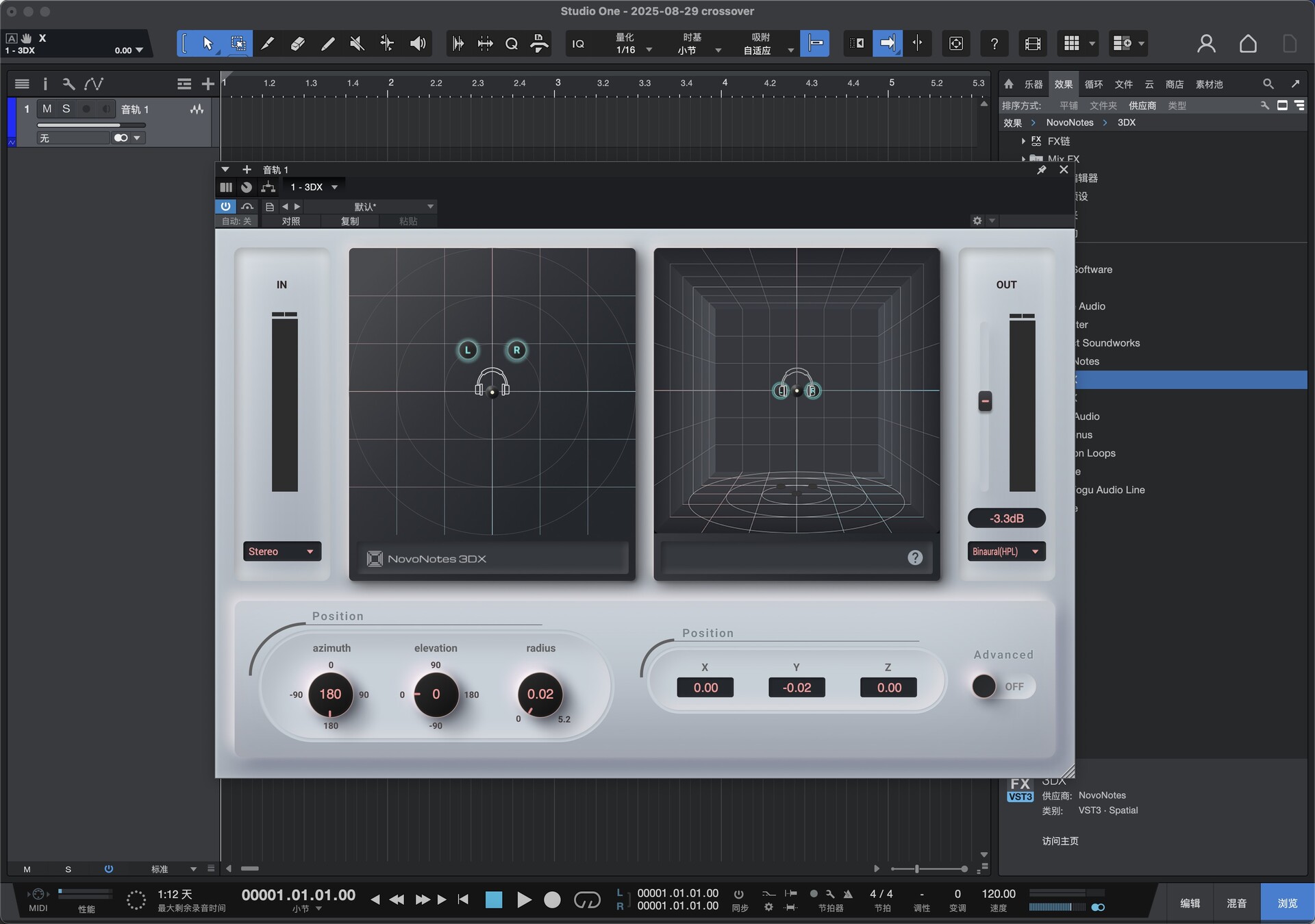Switch to the 乐器 browser tab
Viewport: 1315px width, 924px height.
(1033, 84)
